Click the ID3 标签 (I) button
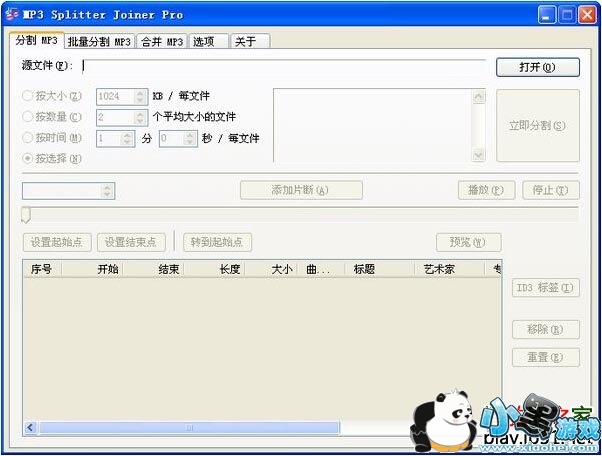 [545, 287]
